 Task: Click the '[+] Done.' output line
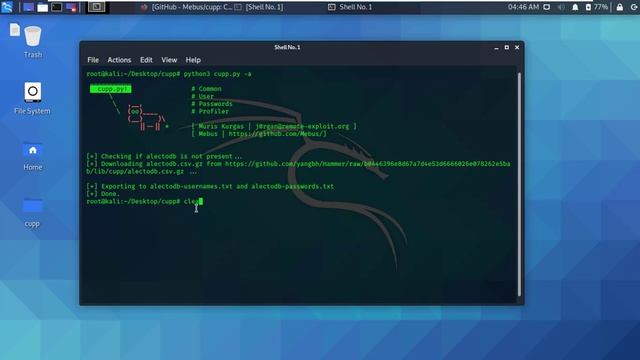click(x=103, y=194)
